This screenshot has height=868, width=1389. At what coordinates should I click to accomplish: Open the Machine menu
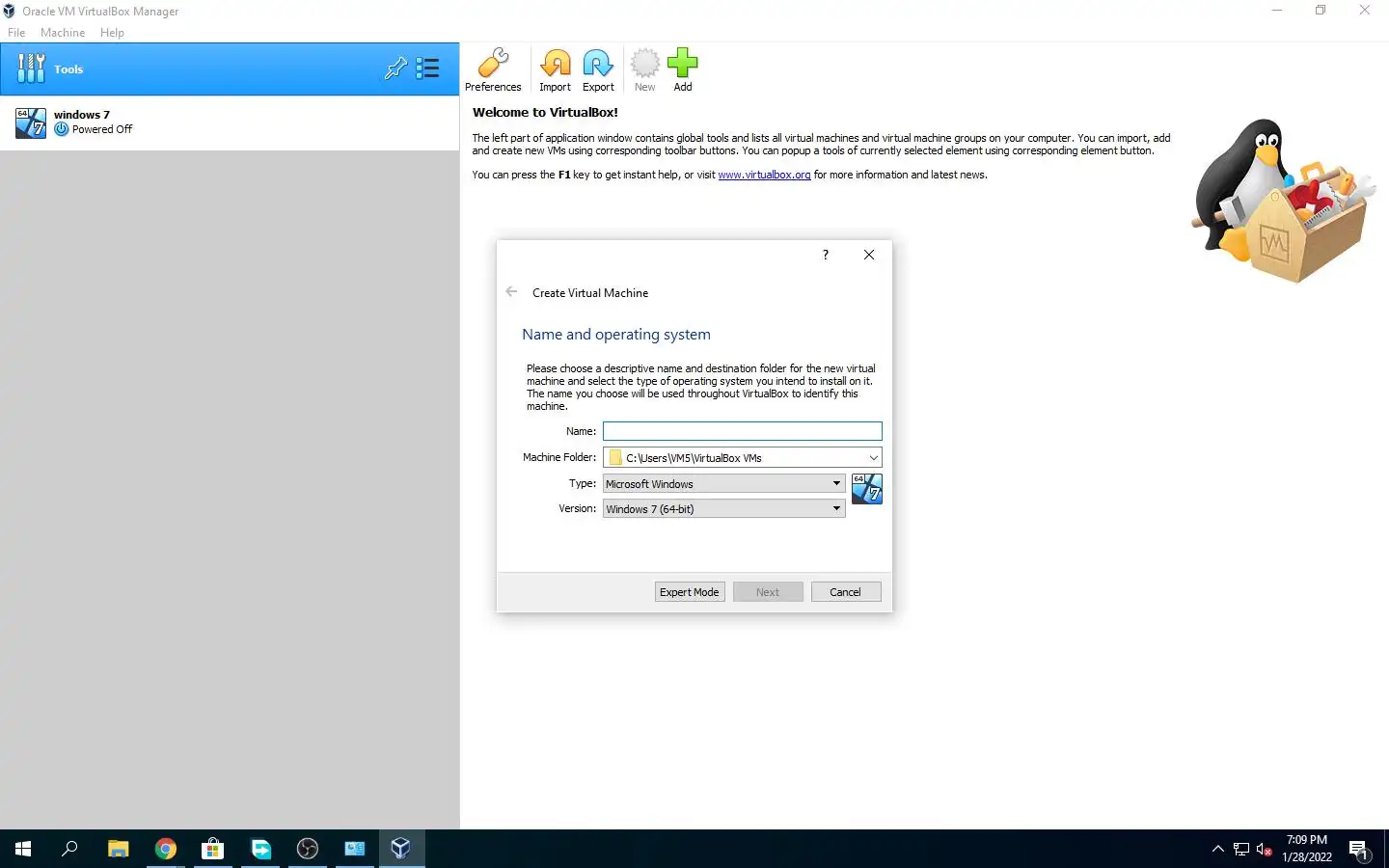coord(63,33)
